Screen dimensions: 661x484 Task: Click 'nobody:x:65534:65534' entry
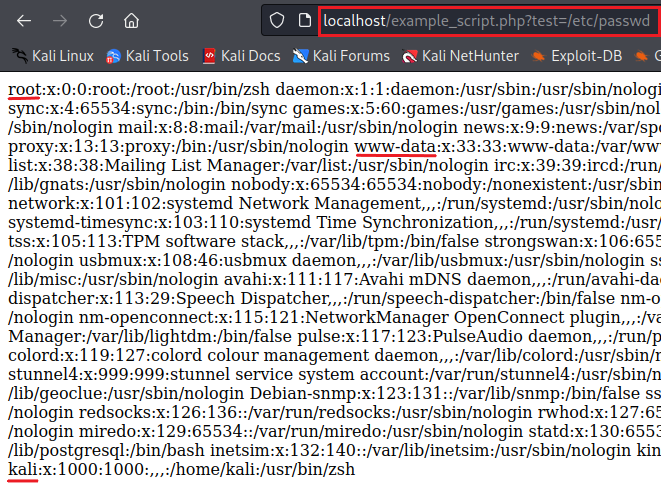324,184
